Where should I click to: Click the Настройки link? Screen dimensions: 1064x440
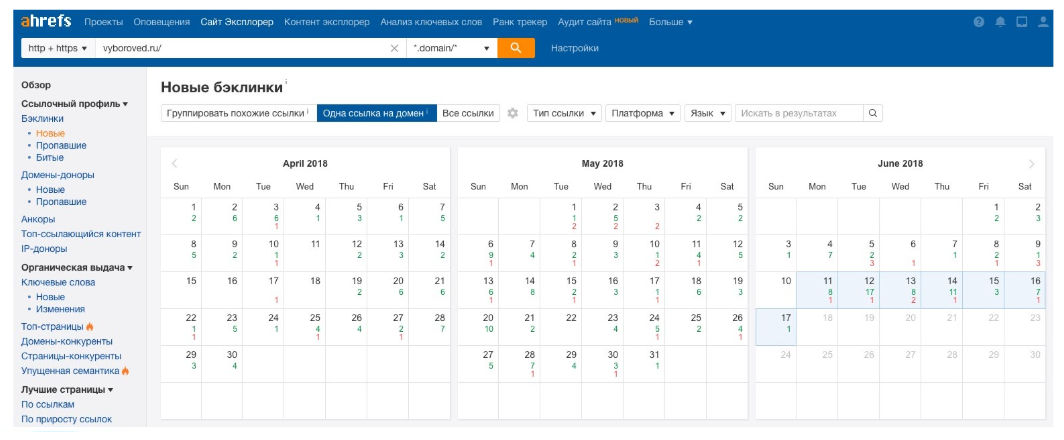point(575,48)
